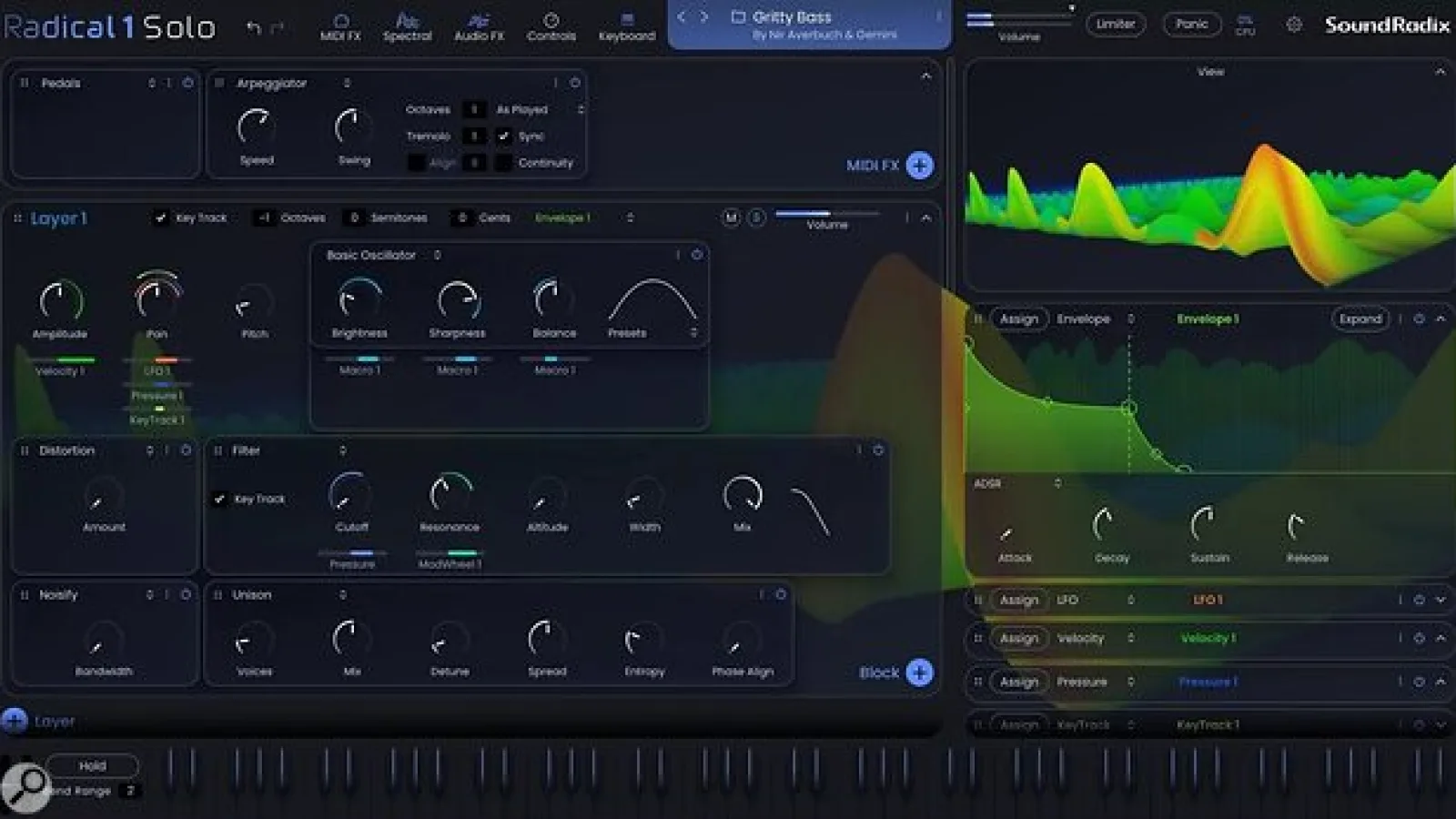This screenshot has width=1456, height=819.
Task: Toggle the Pedals module power button
Action: point(187,83)
